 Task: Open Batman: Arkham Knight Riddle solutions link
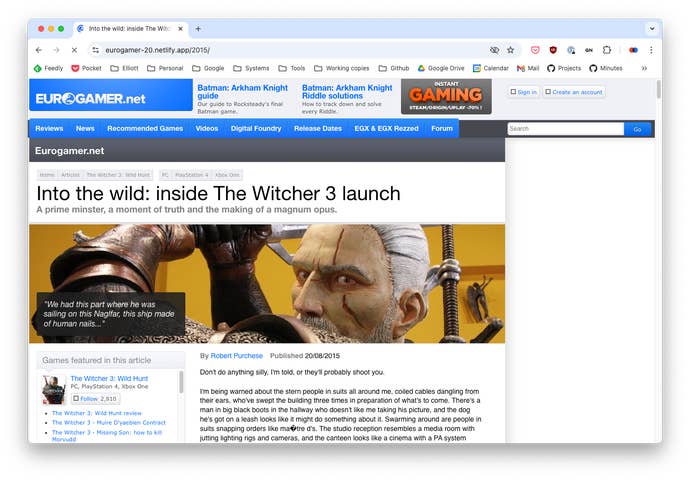[347, 92]
